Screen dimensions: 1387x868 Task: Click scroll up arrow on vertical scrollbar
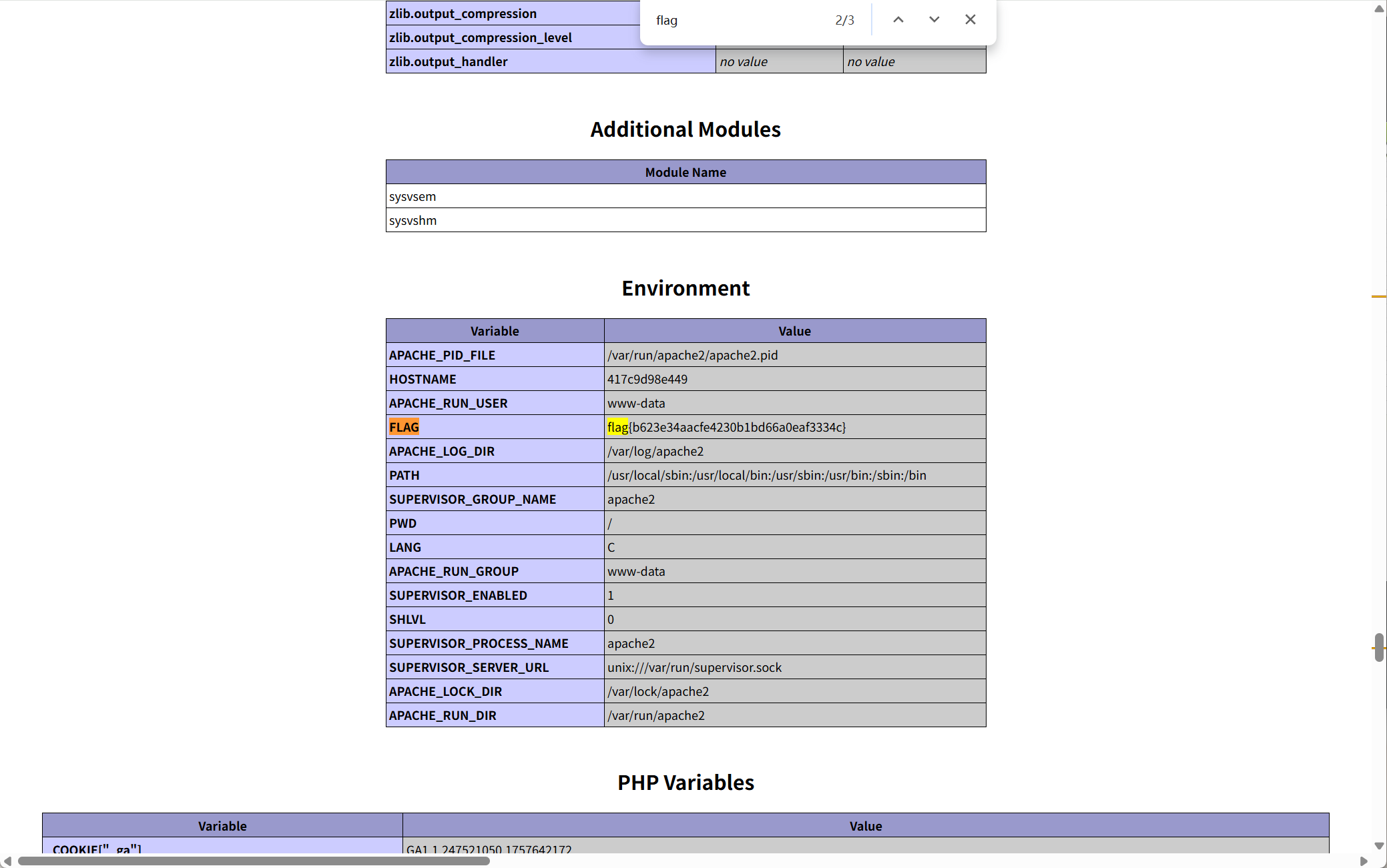[x=1378, y=9]
